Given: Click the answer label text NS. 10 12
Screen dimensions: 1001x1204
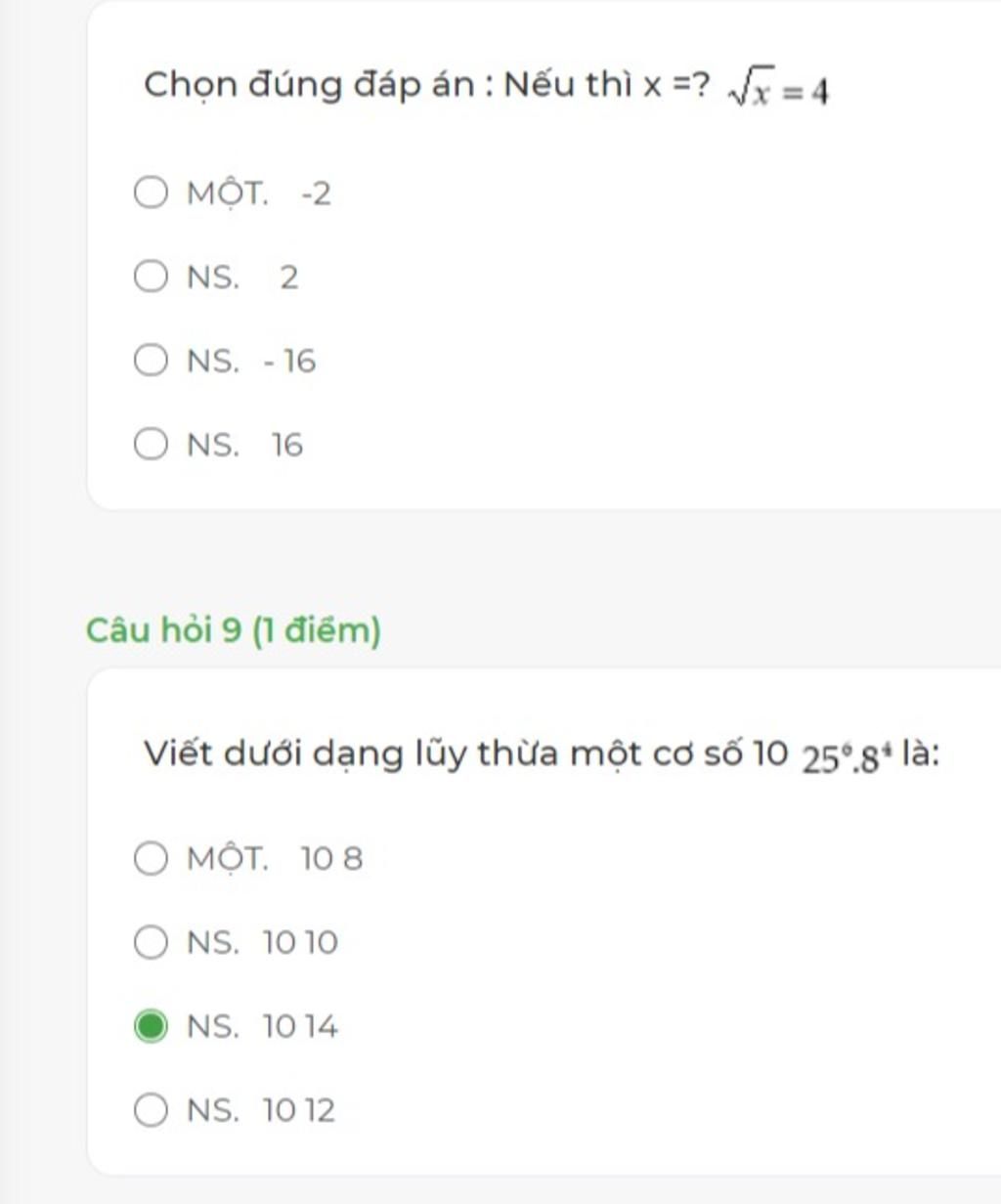Looking at the screenshot, I should [261, 1111].
